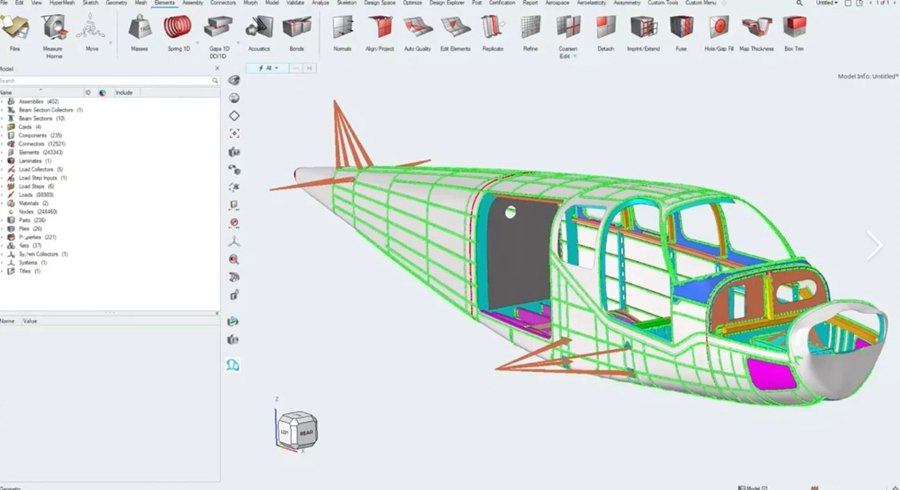The height and width of the screenshot is (490, 900).
Task: Select the Move tool
Action: (91, 34)
